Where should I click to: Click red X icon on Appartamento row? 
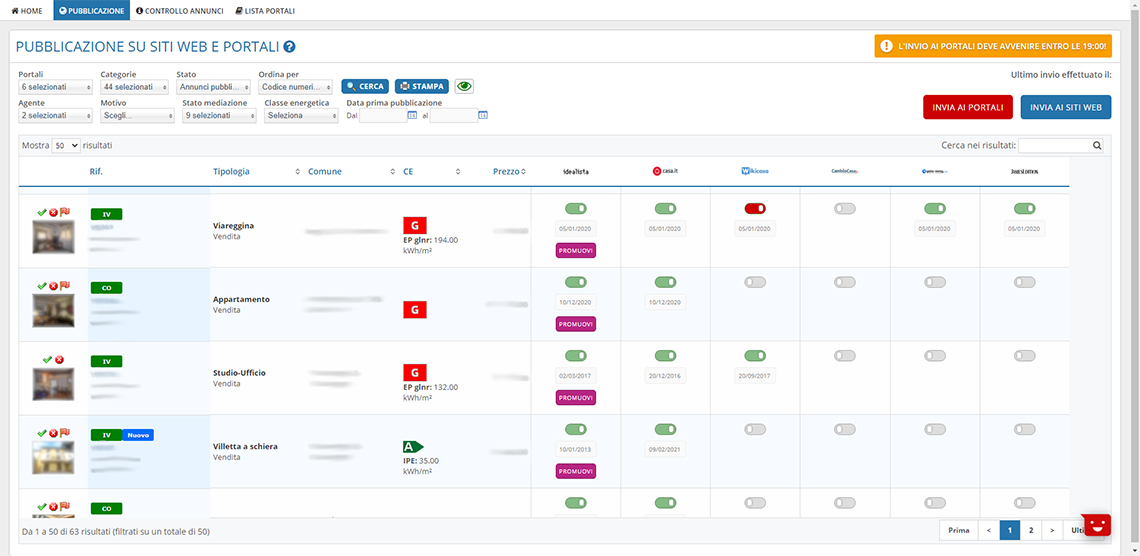click(x=53, y=286)
